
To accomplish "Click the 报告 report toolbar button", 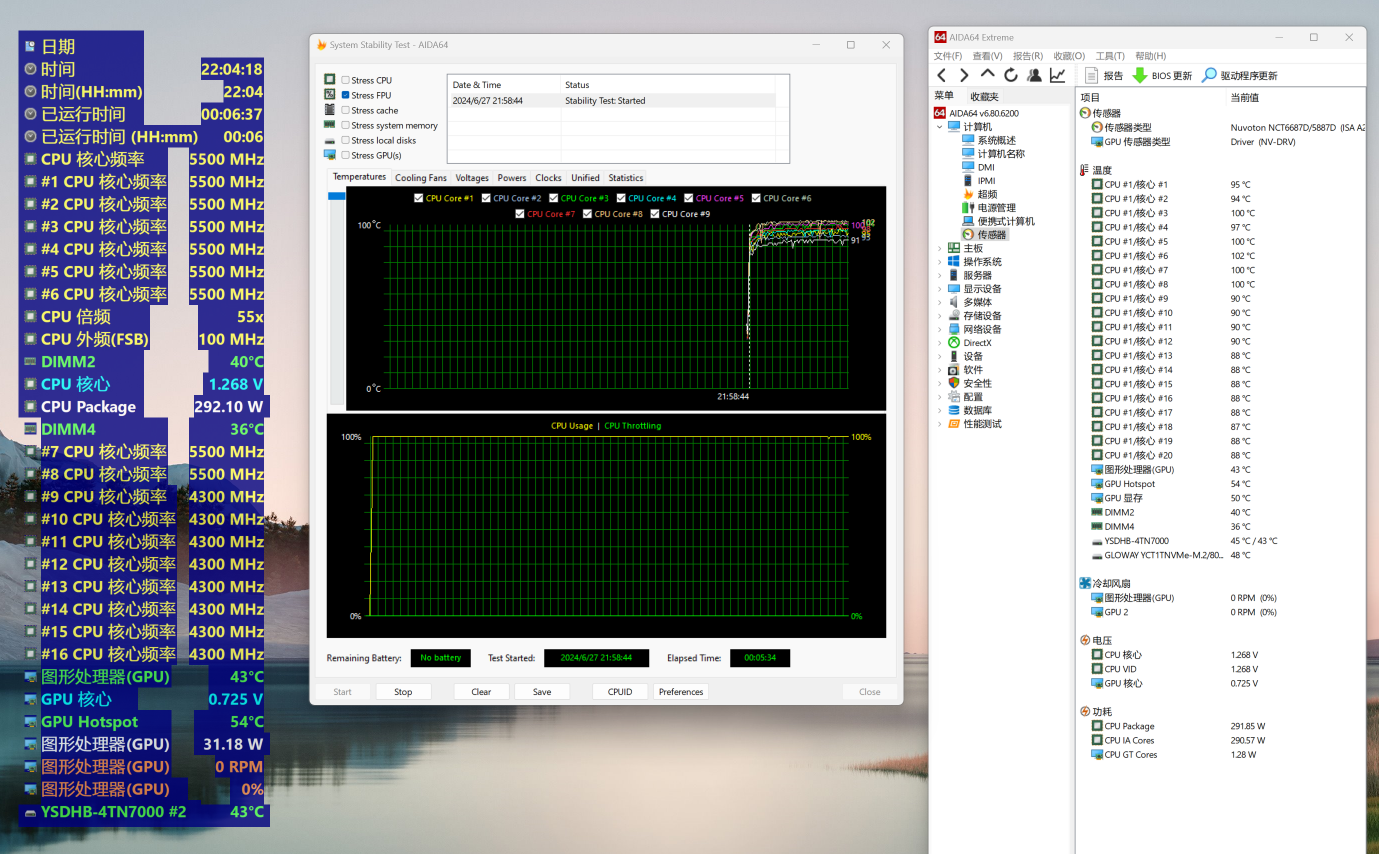I will click(1103, 75).
